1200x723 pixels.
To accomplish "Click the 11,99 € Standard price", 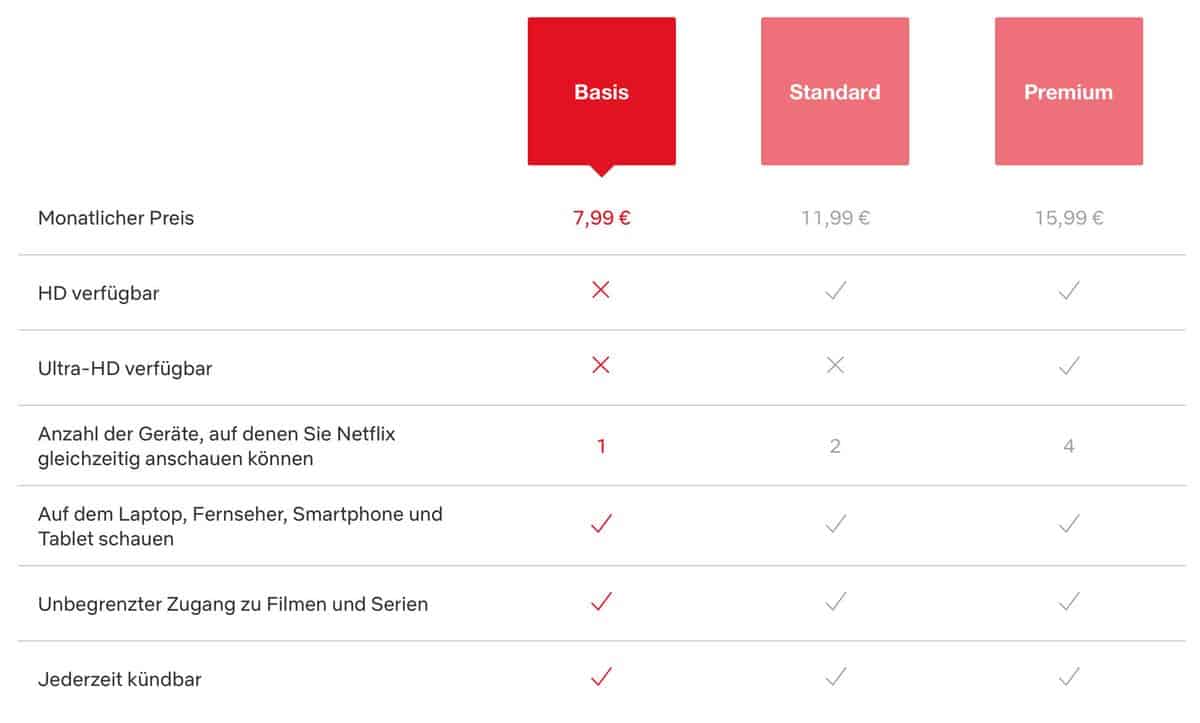I will tap(835, 218).
